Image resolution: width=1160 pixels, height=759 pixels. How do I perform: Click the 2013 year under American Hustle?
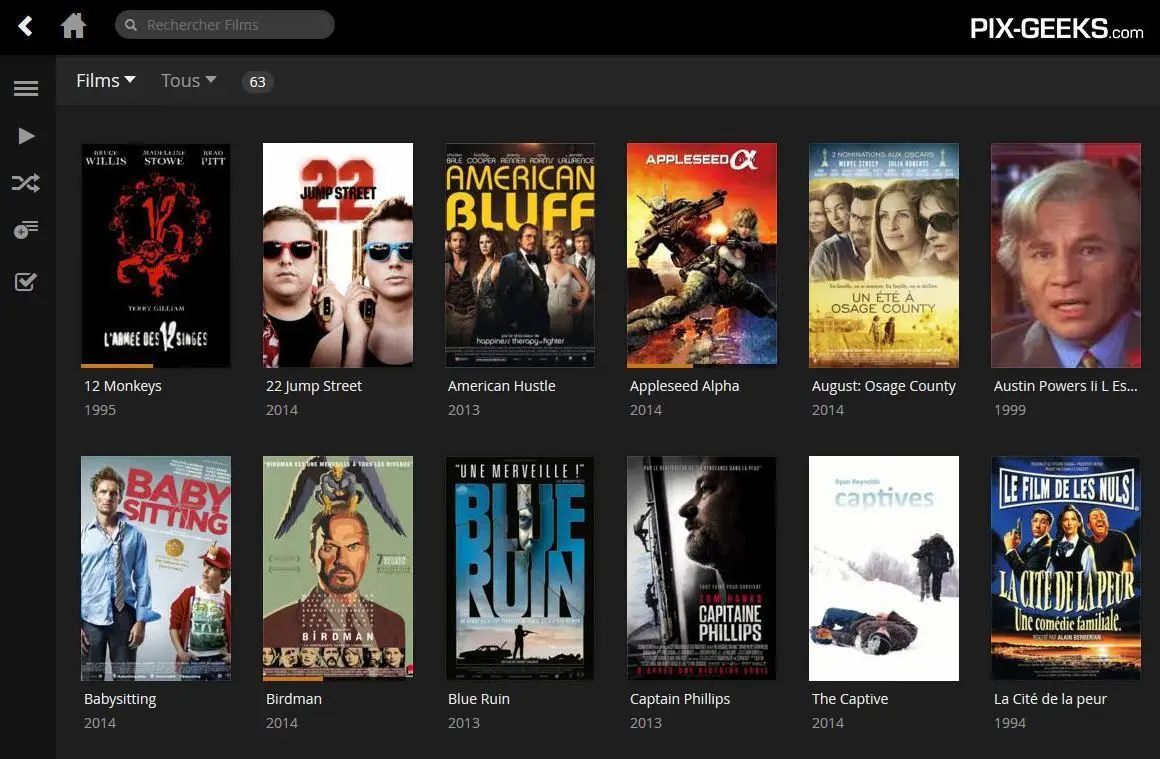pyautogui.click(x=464, y=410)
